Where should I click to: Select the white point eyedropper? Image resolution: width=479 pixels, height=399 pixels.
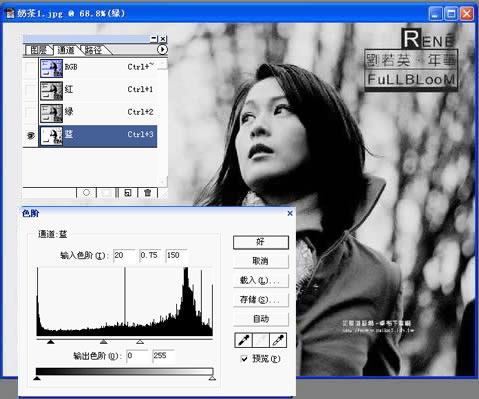(278, 340)
